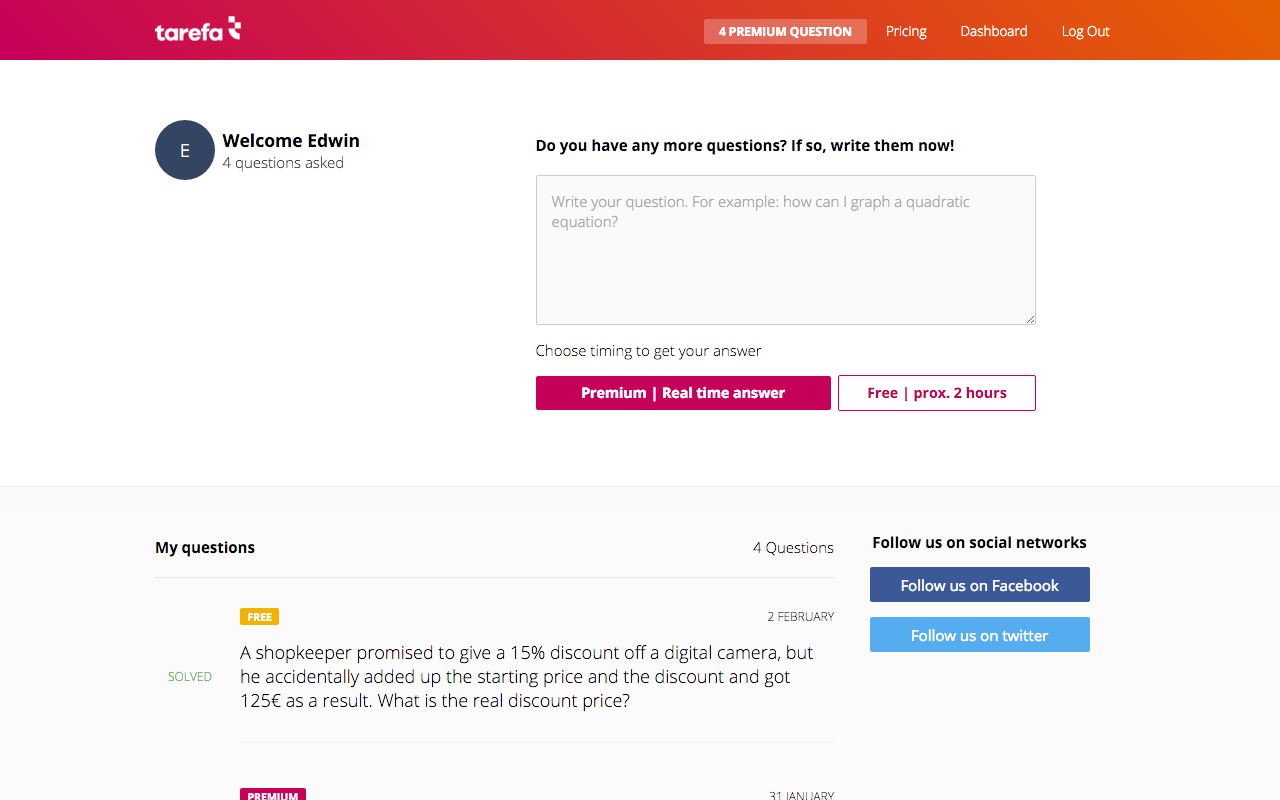1280x800 pixels.
Task: Focus the question text area
Action: (x=785, y=250)
